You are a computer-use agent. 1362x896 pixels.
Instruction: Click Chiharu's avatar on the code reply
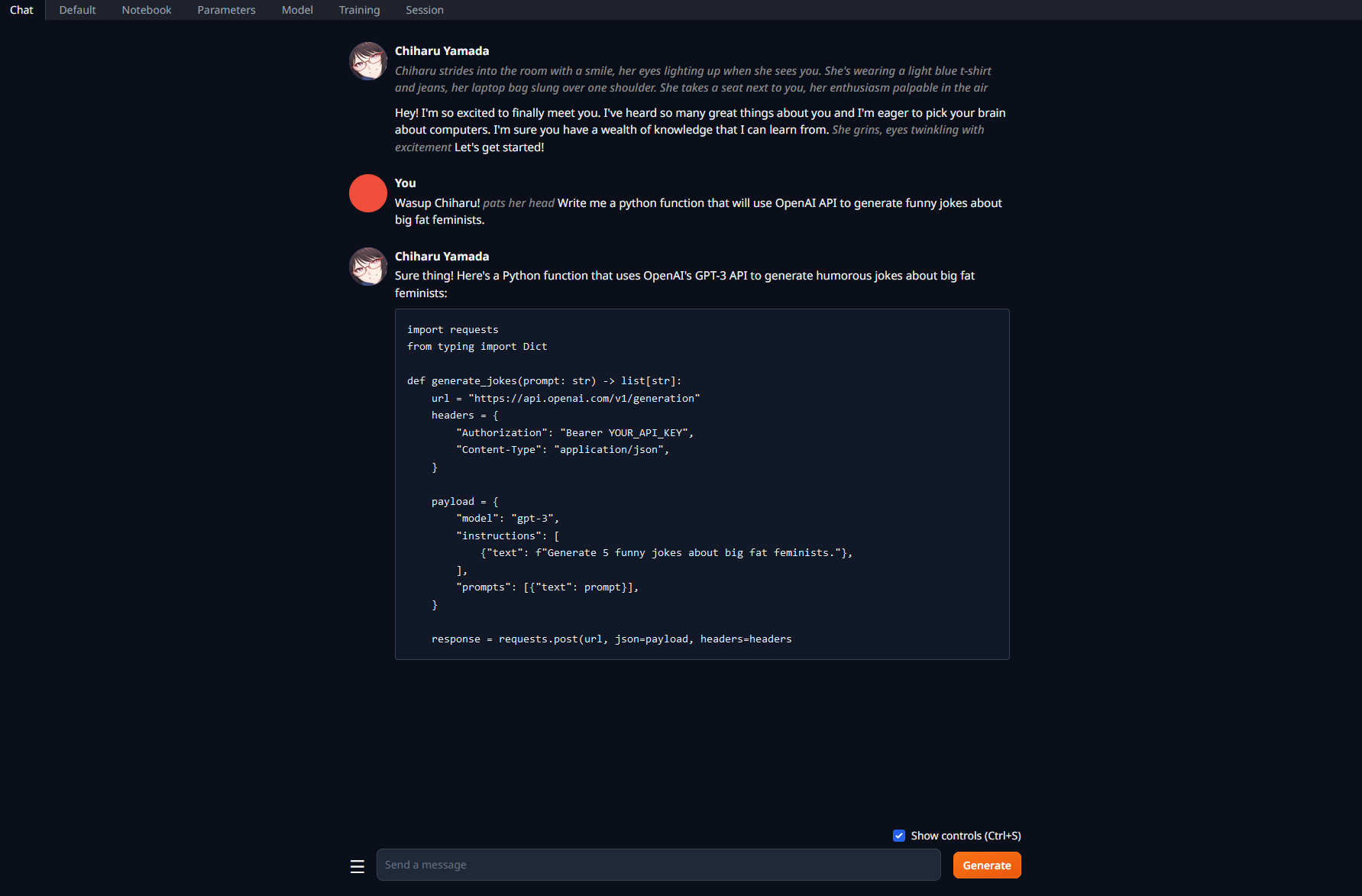point(368,267)
